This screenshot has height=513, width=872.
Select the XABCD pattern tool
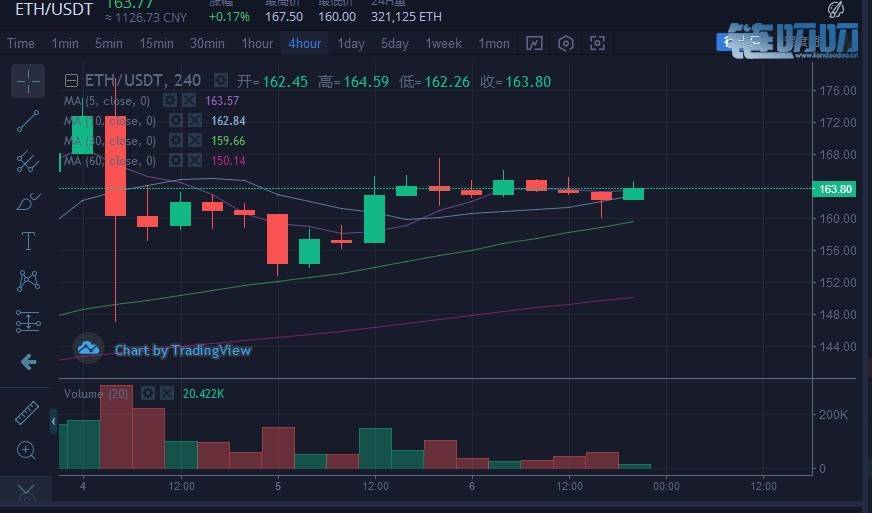point(28,280)
